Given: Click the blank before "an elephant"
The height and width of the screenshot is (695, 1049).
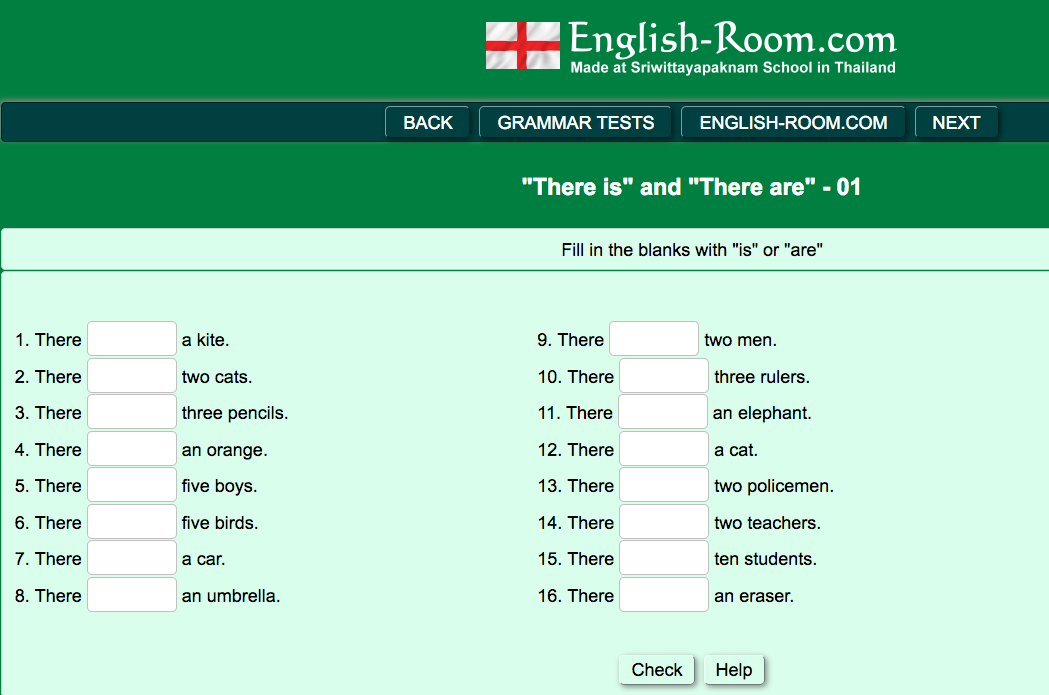Looking at the screenshot, I should coord(662,412).
